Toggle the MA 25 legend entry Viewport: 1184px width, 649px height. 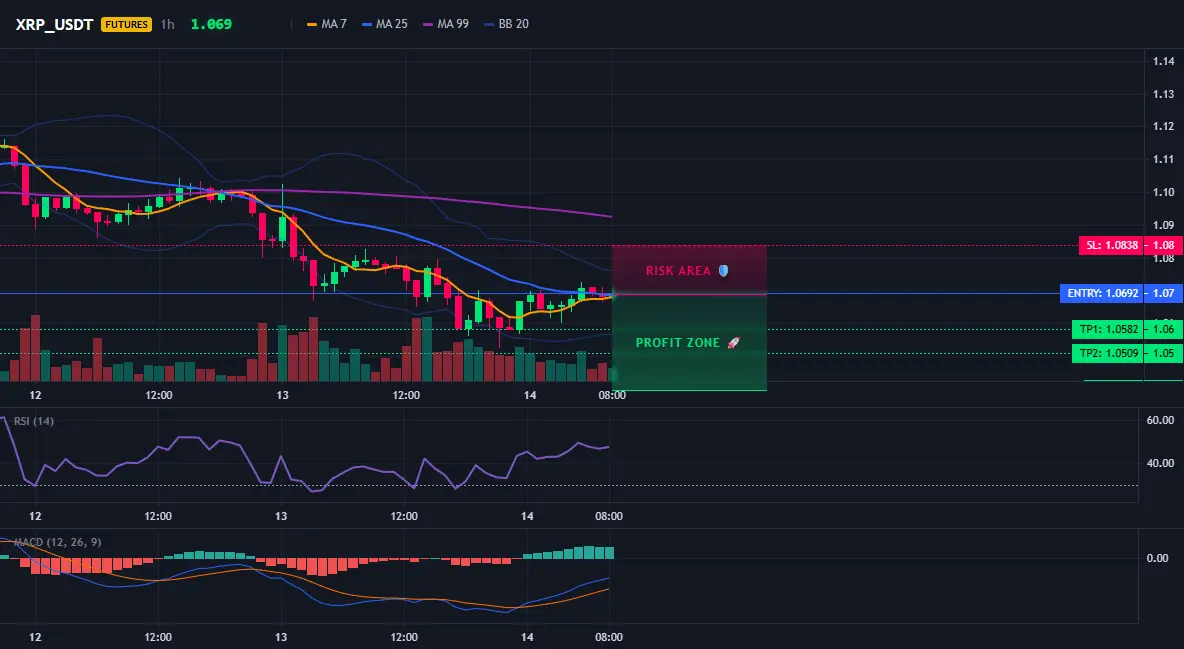(x=385, y=24)
